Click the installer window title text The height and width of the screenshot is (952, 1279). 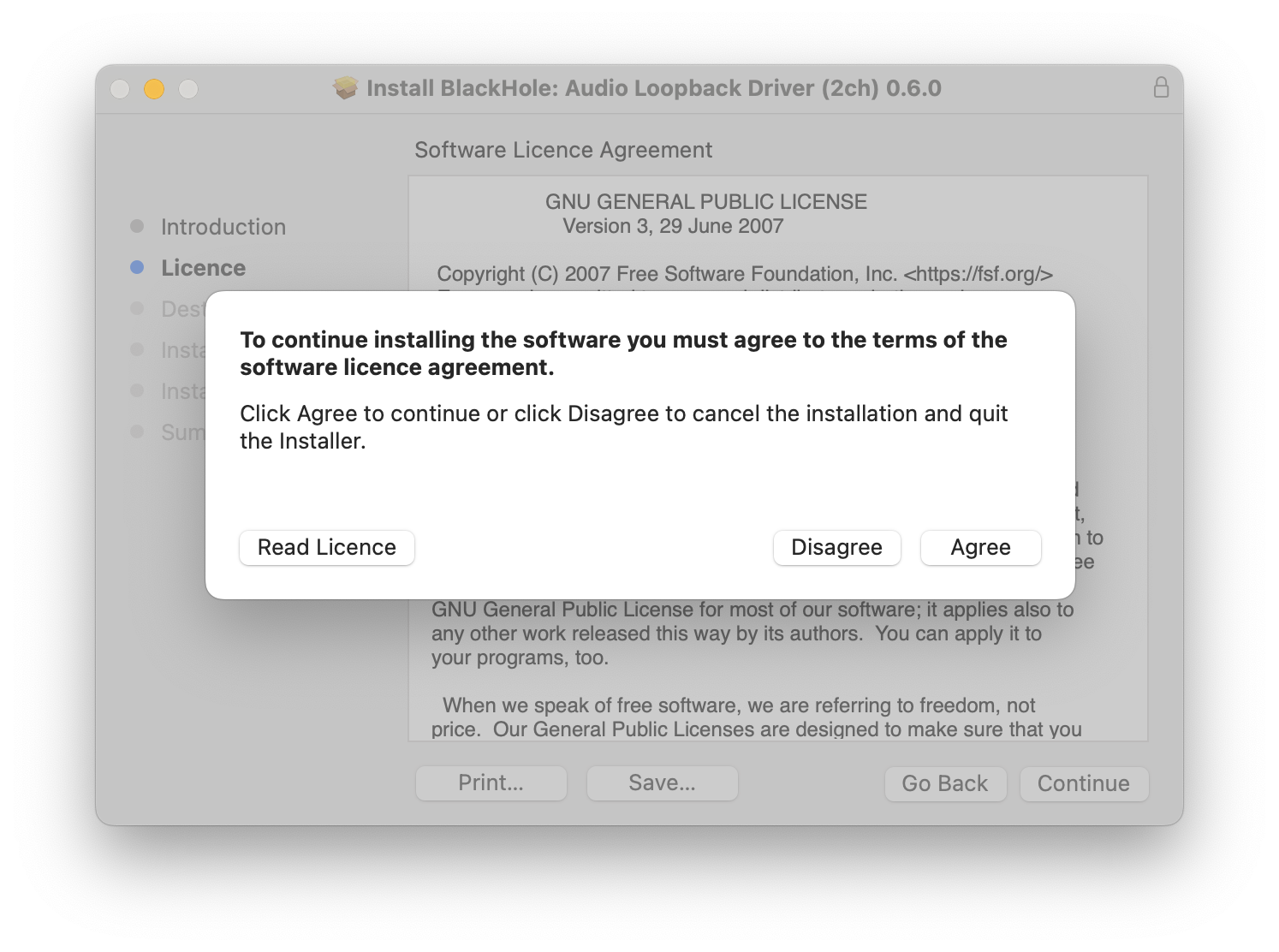click(654, 88)
